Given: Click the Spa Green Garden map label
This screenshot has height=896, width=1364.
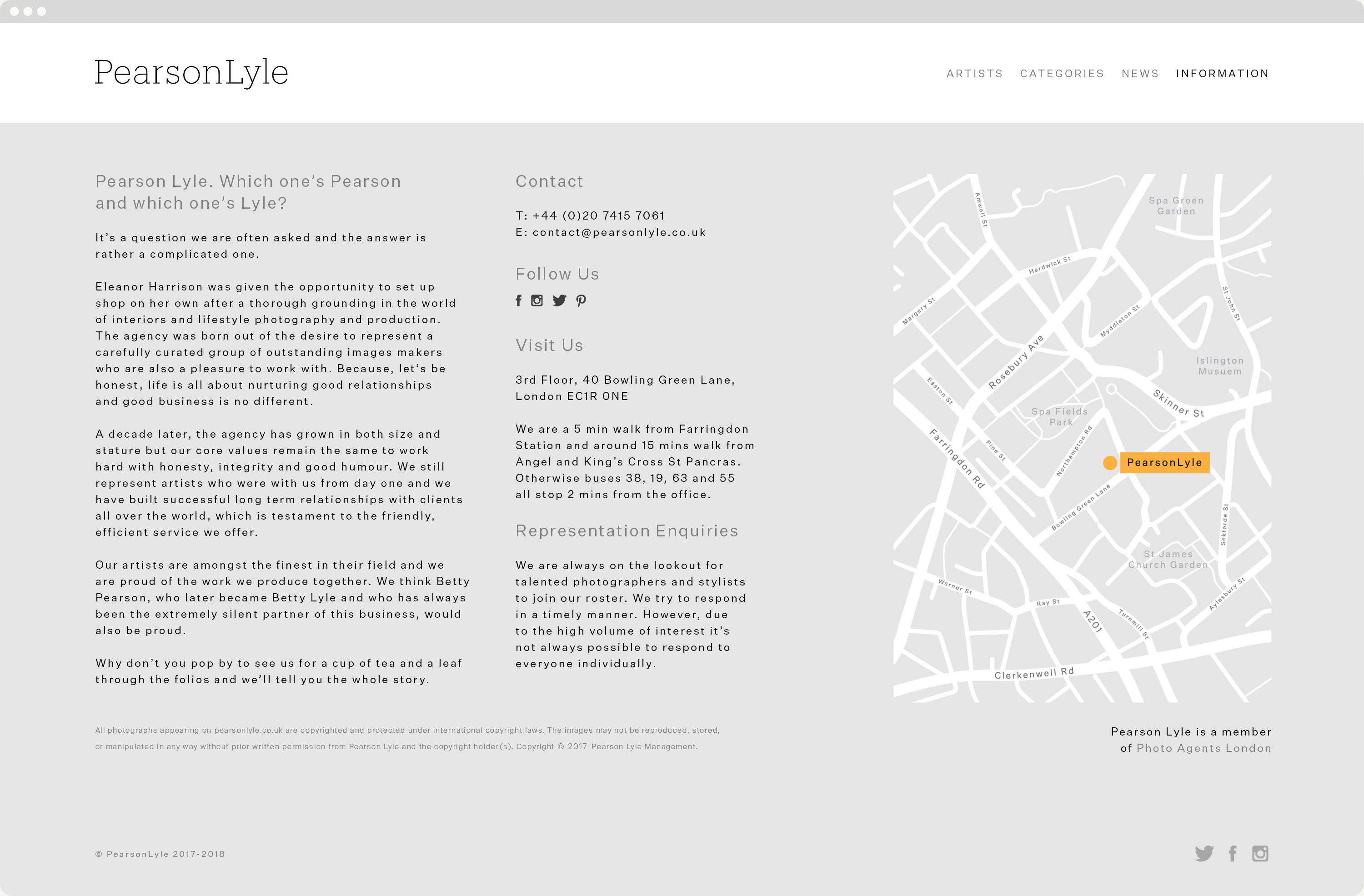Looking at the screenshot, I should point(1176,205).
